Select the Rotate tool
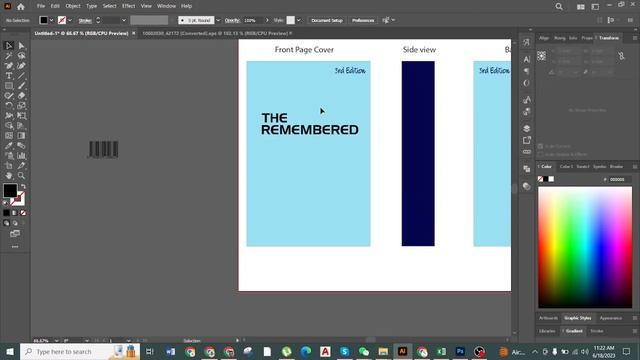Viewport: 640px width, 360px height. tap(9, 106)
